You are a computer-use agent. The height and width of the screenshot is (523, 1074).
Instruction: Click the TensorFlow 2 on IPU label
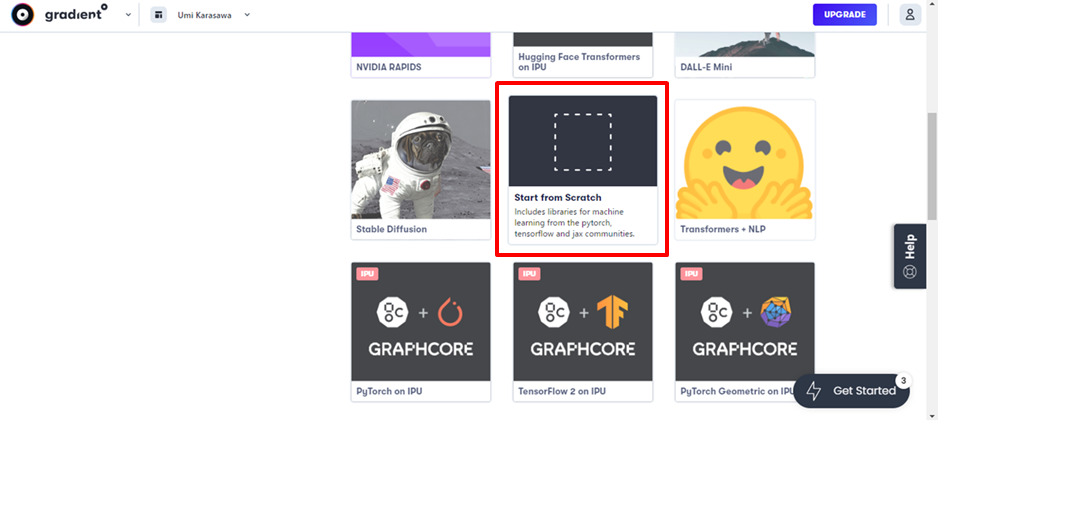click(562, 392)
